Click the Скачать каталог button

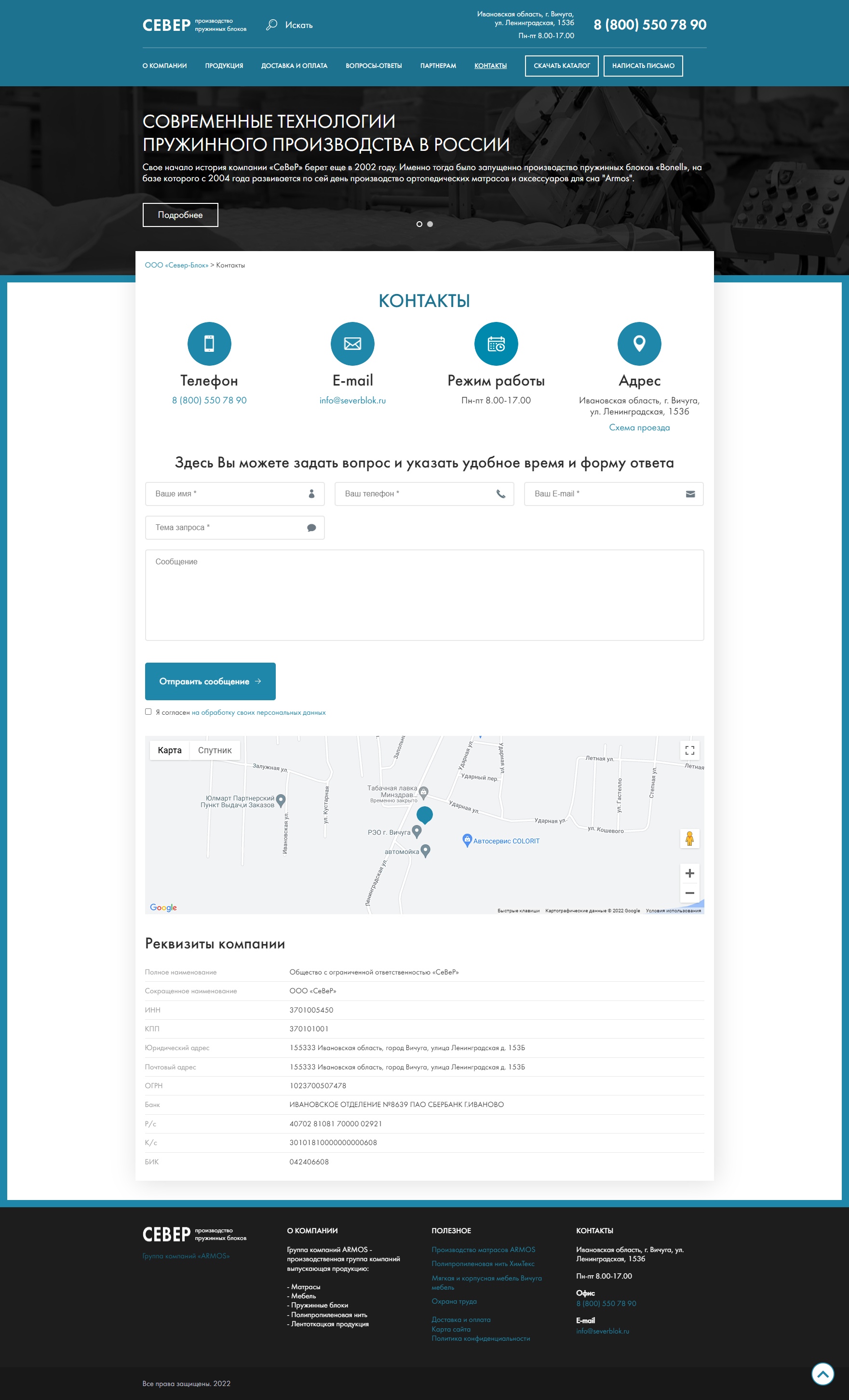(x=561, y=66)
